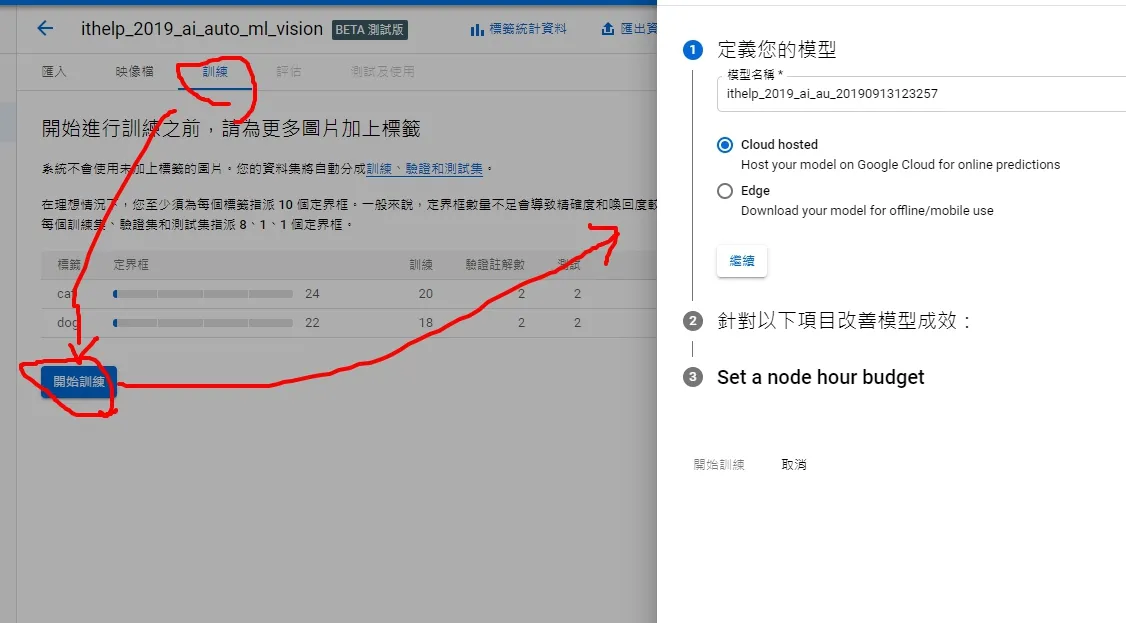
Task: Open the 評估 tab
Action: click(289, 71)
